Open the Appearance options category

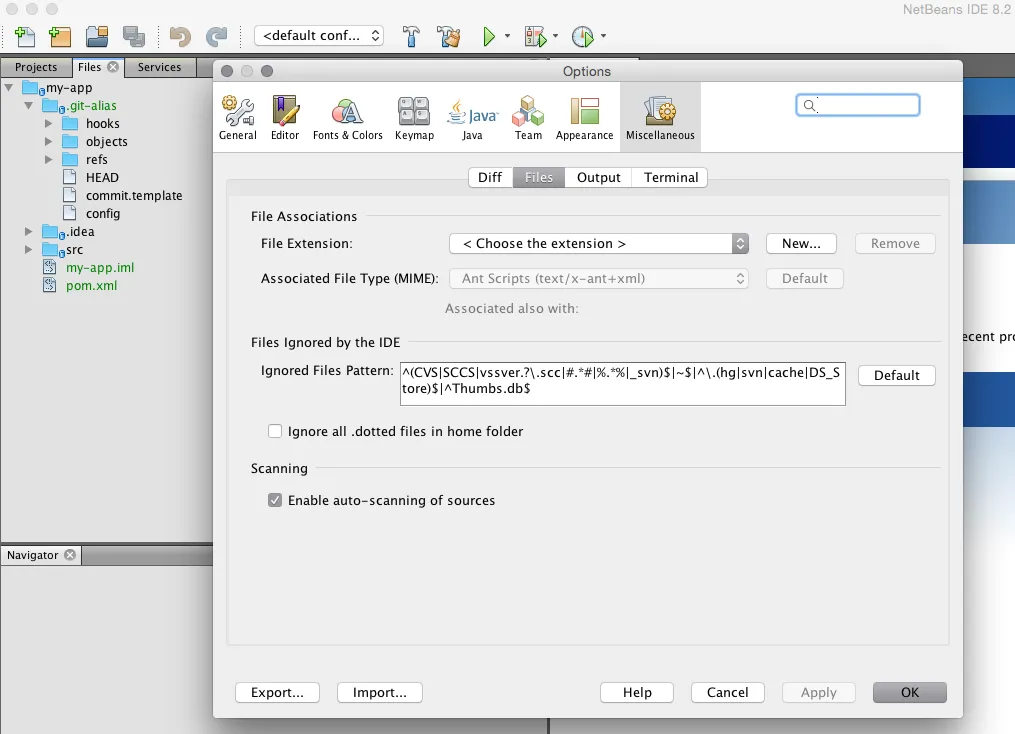(x=585, y=118)
